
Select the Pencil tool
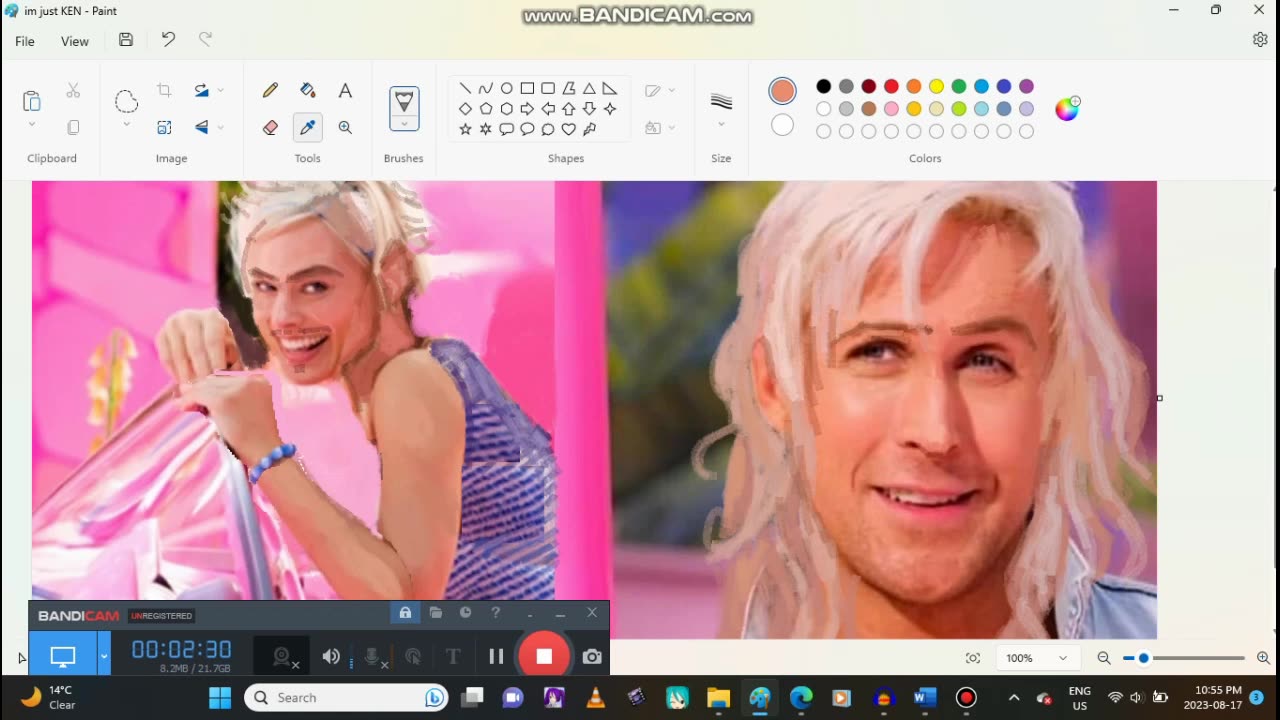point(270,90)
